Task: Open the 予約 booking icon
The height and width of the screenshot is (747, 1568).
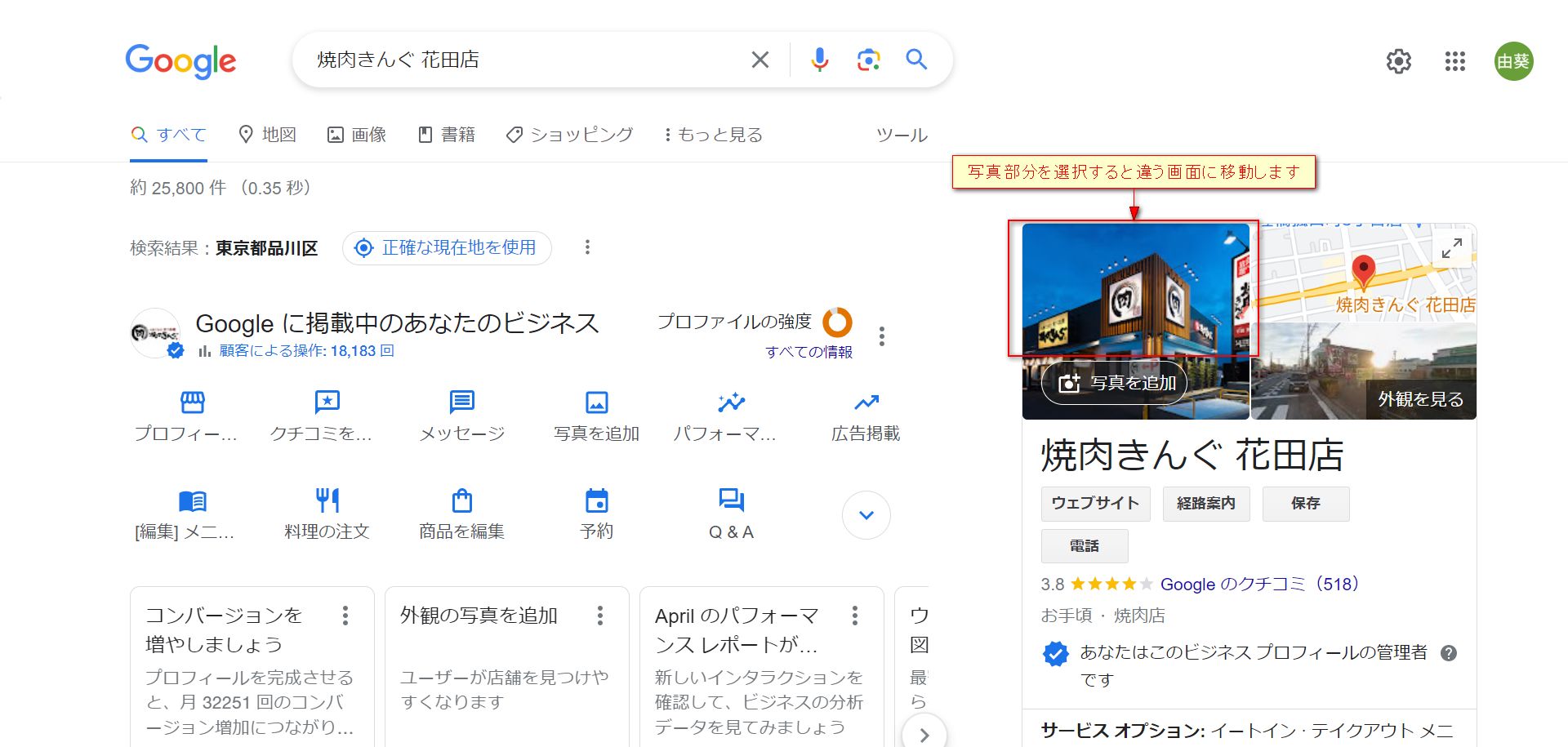Action: 597,500
